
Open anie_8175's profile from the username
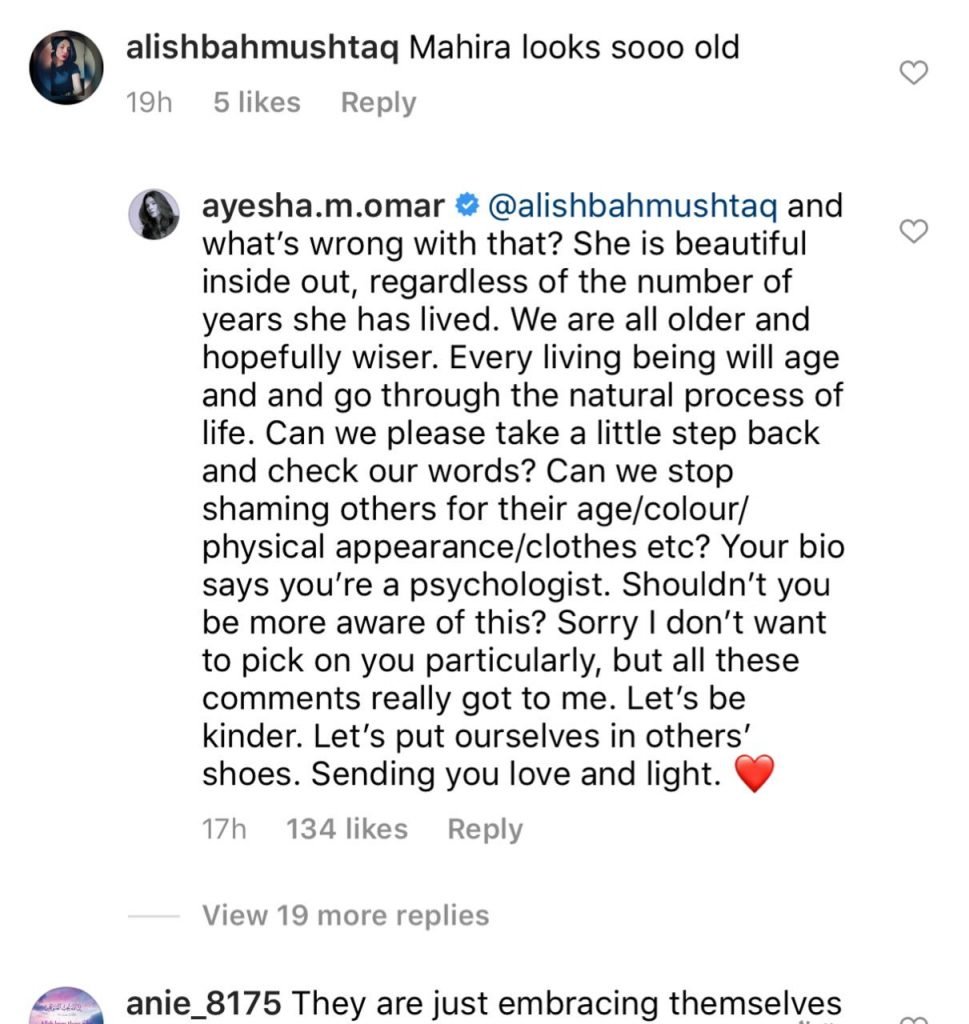205,1002
